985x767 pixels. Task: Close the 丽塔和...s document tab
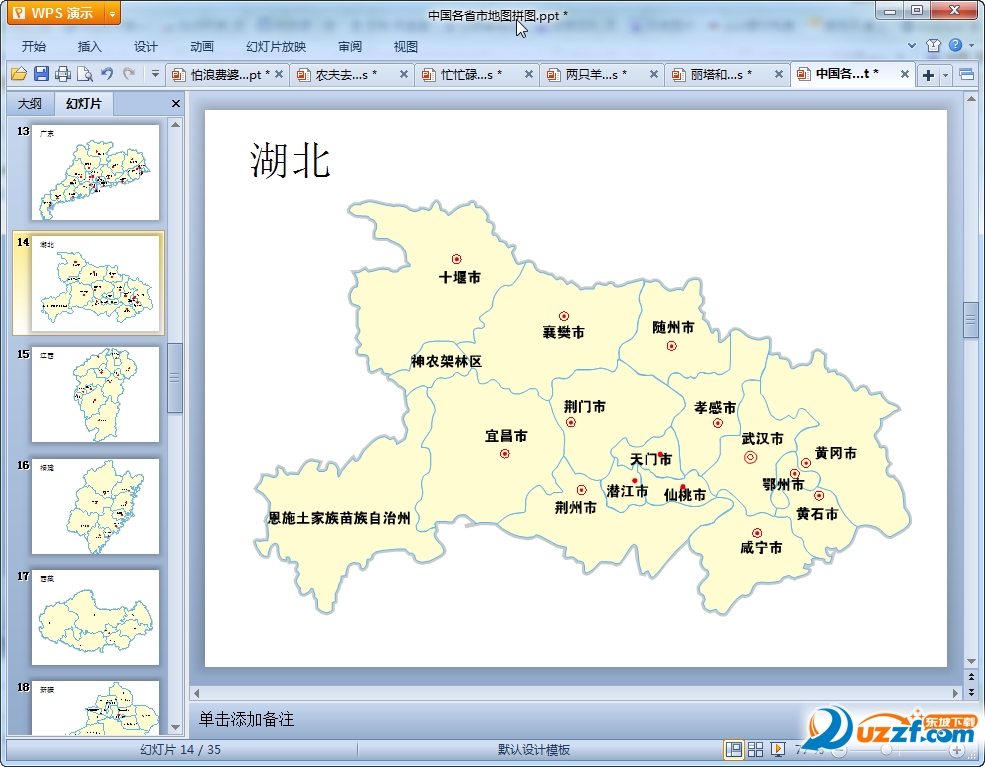pos(779,74)
